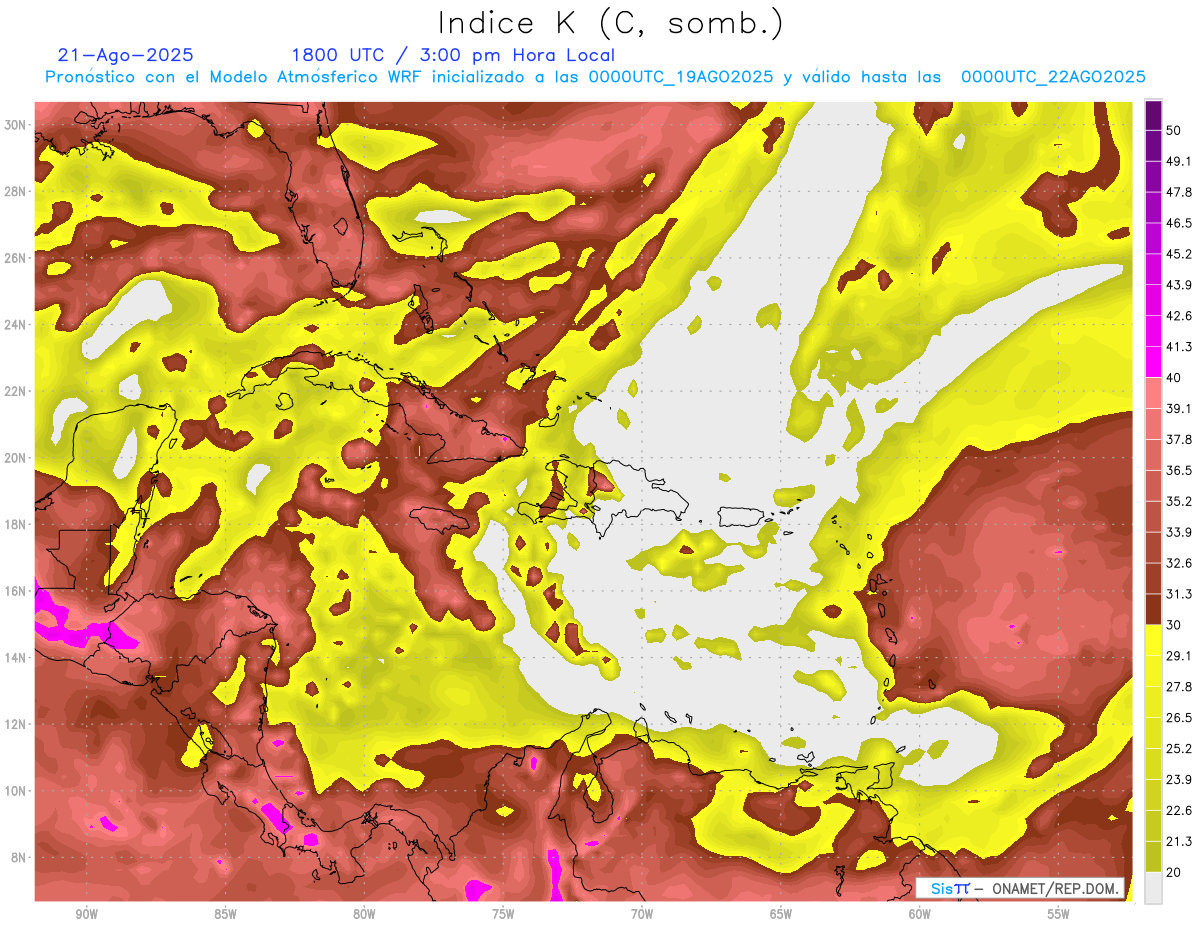
Task: Click the title "Indice K (C, somb.)"
Action: tap(611, 23)
